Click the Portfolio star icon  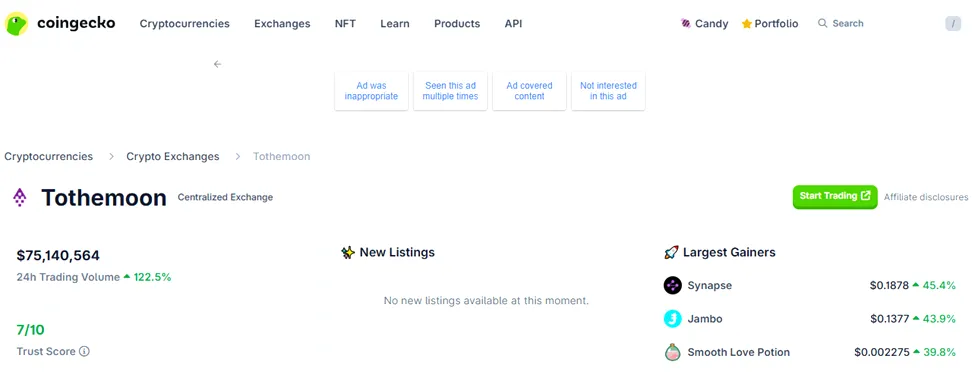click(747, 24)
